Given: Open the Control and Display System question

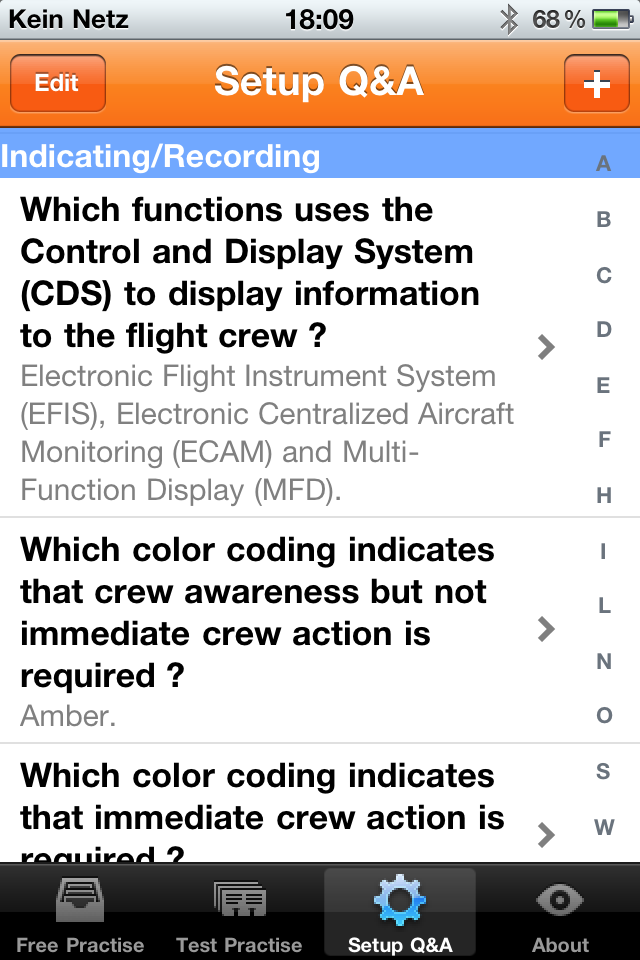Looking at the screenshot, I should pos(270,347).
